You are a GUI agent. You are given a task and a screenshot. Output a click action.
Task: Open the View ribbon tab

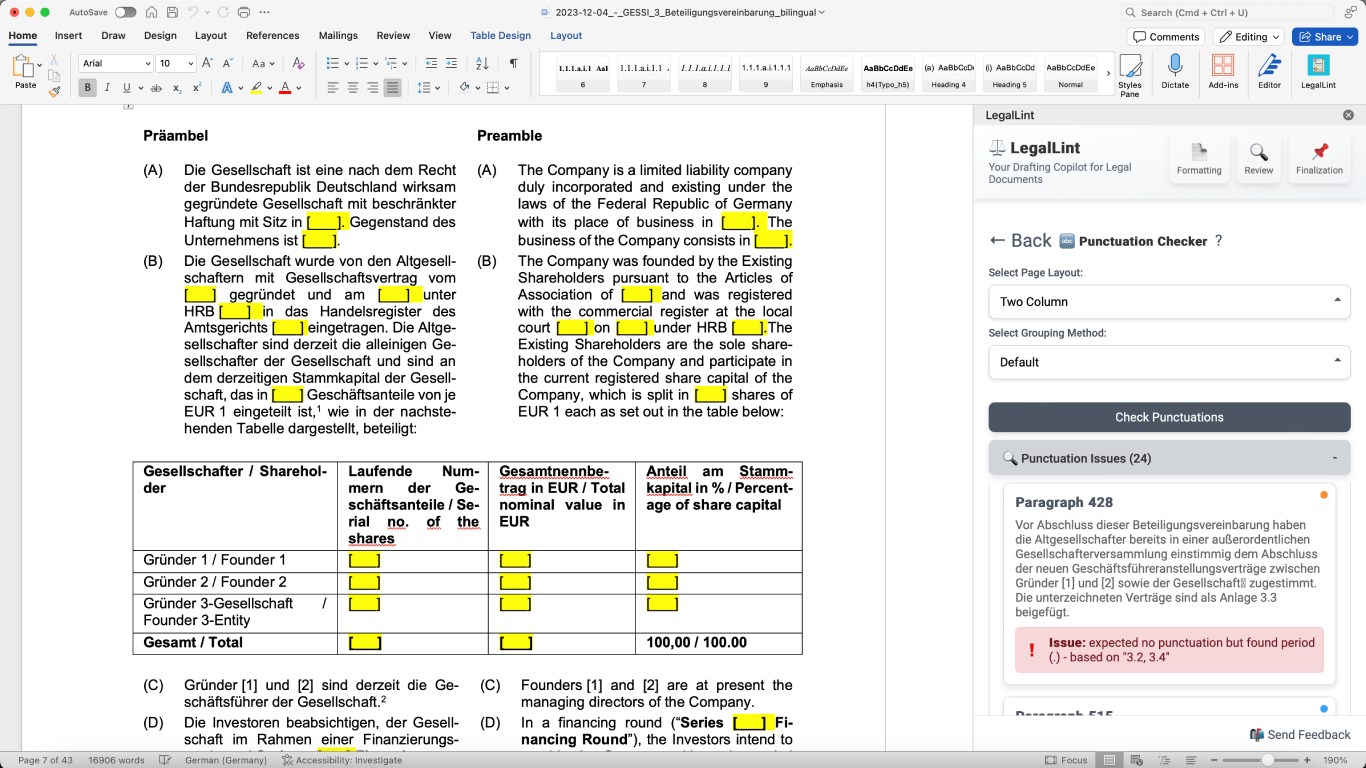tap(440, 36)
